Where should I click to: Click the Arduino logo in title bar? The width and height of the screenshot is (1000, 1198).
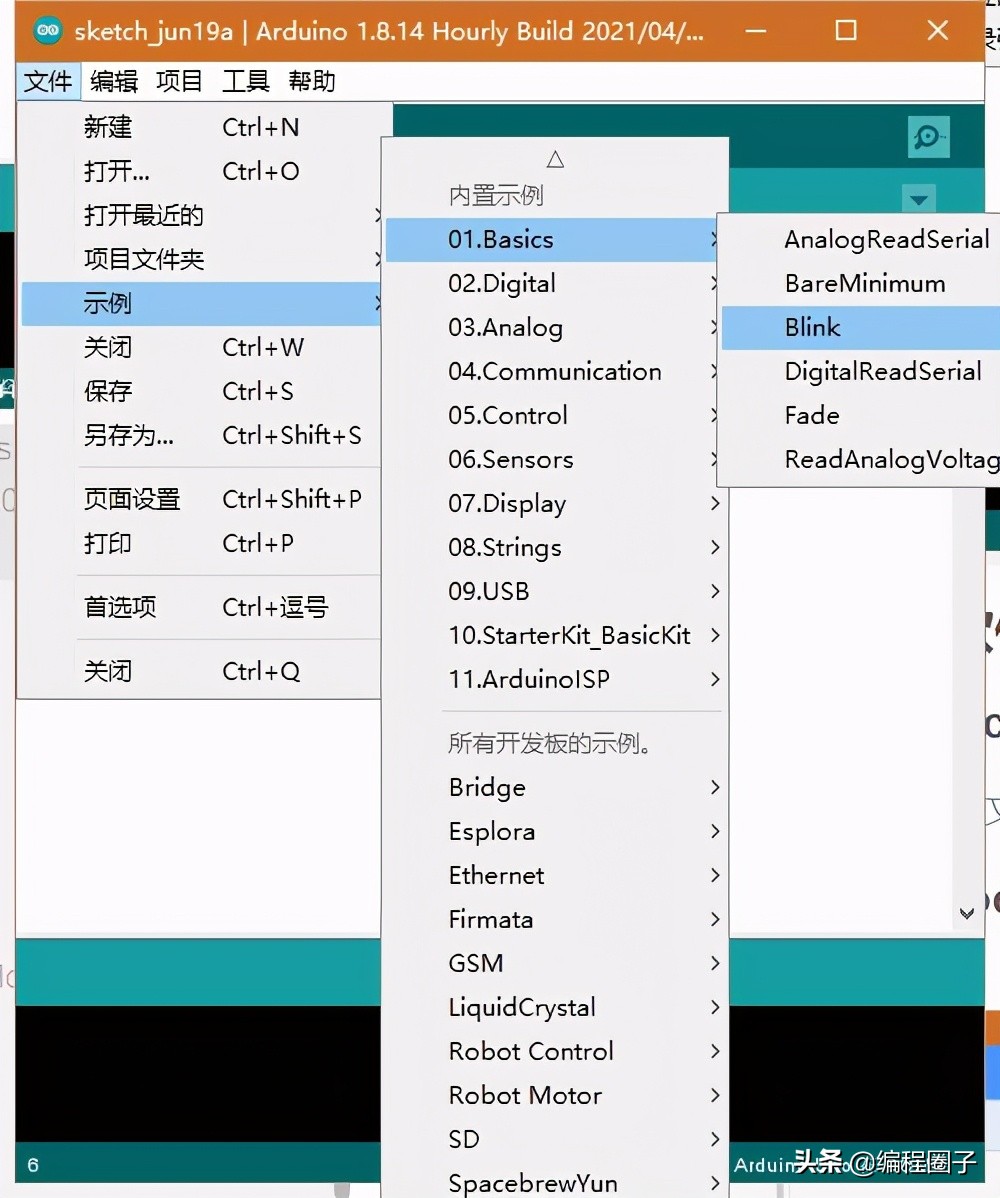[x=47, y=31]
